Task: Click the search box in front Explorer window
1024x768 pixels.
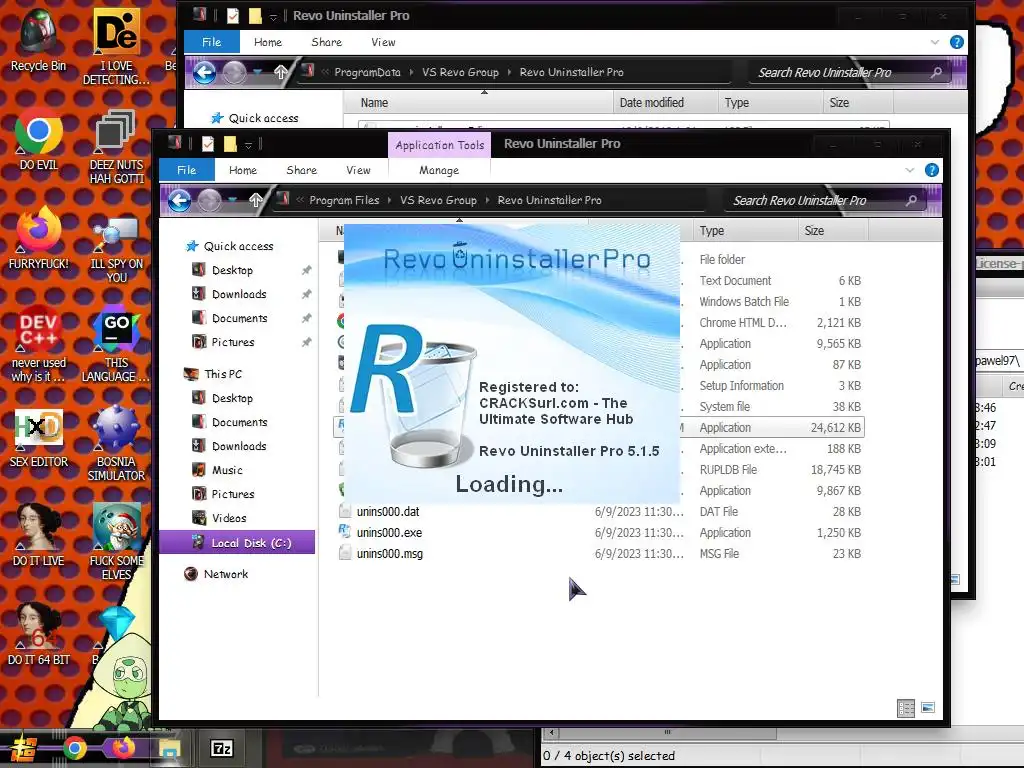Action: [825, 200]
